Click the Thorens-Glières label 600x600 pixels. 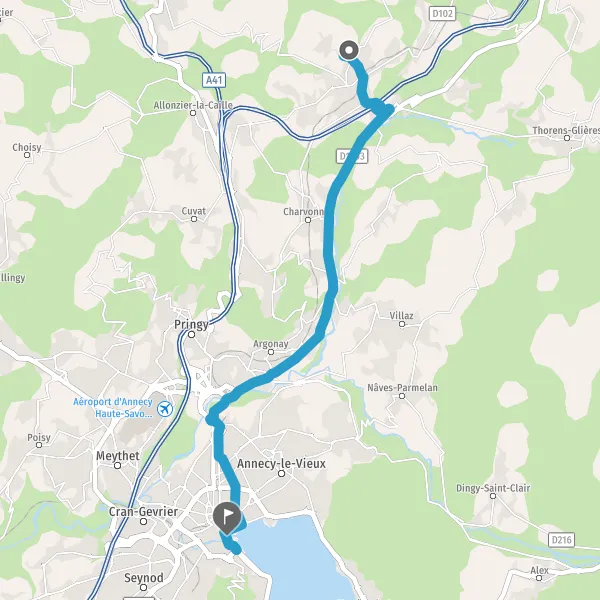[566, 130]
